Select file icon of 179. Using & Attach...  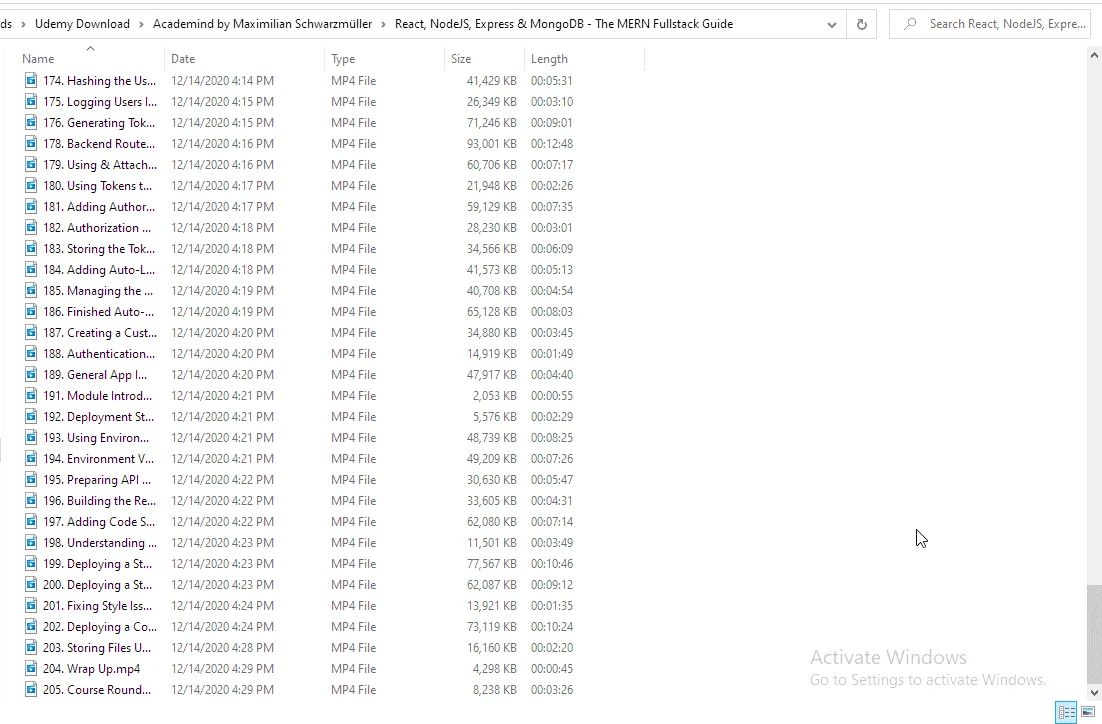[31, 165]
